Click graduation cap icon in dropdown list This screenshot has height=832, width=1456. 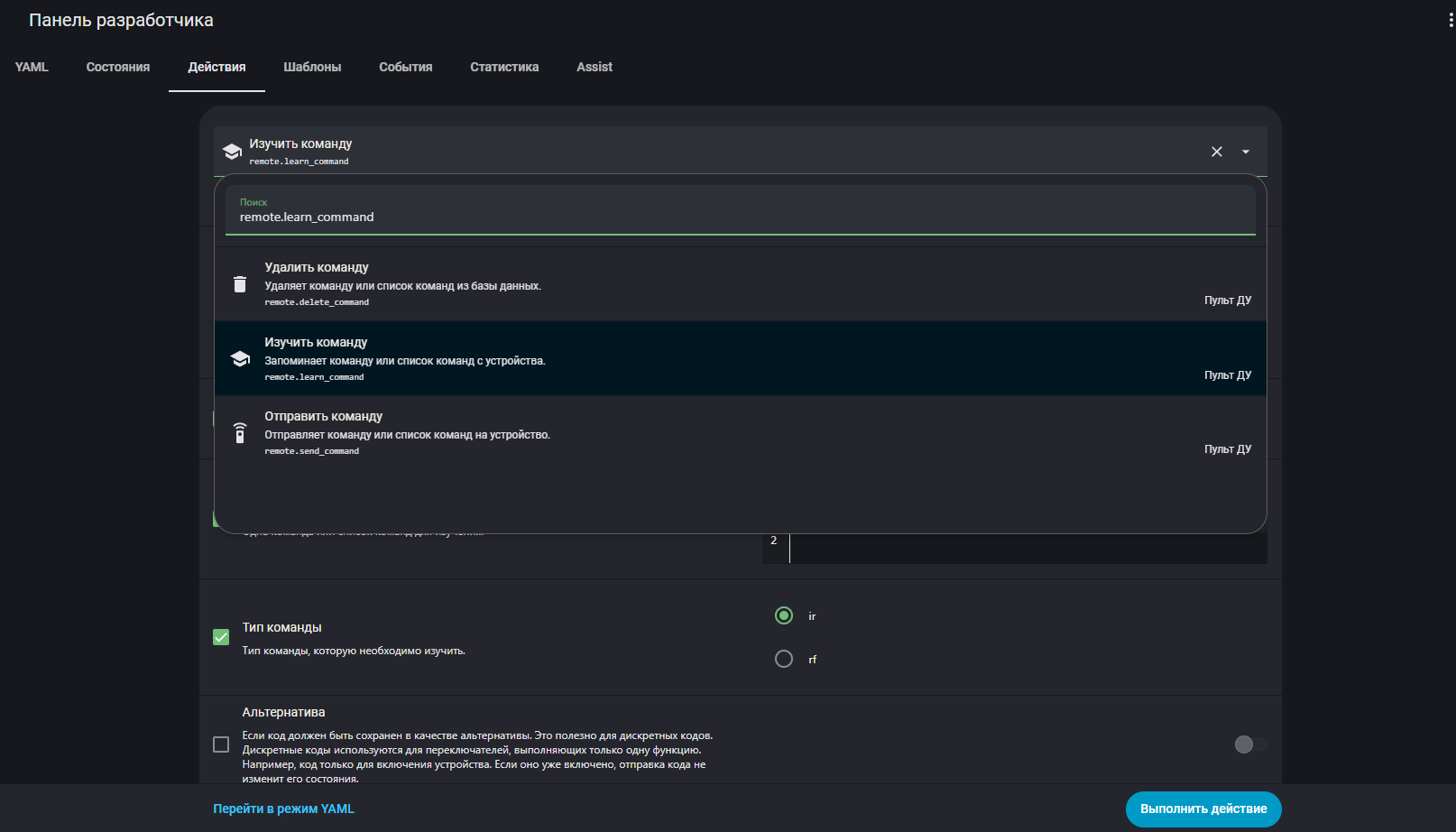(x=240, y=359)
